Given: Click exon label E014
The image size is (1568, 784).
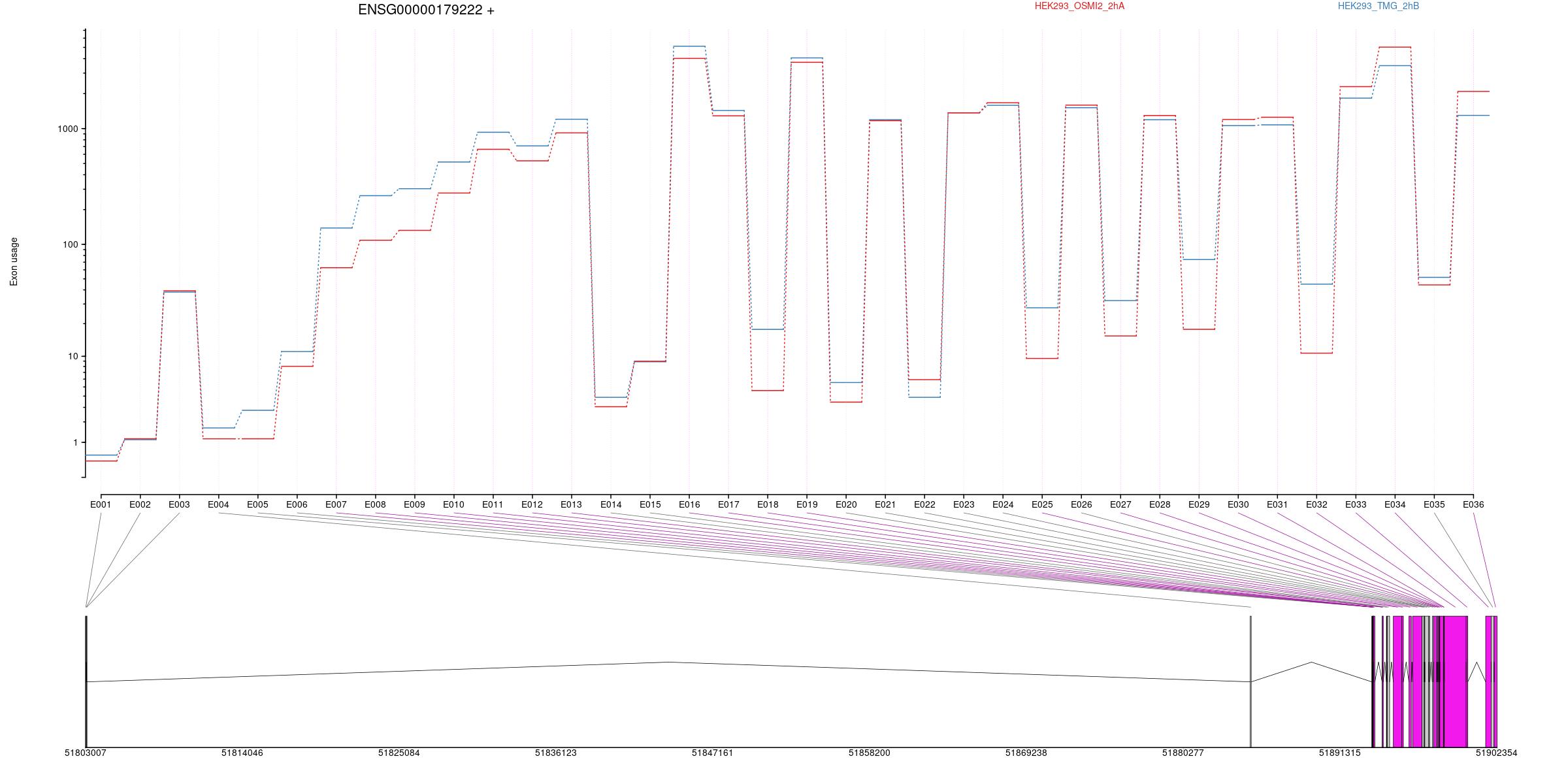Looking at the screenshot, I should tap(611, 504).
